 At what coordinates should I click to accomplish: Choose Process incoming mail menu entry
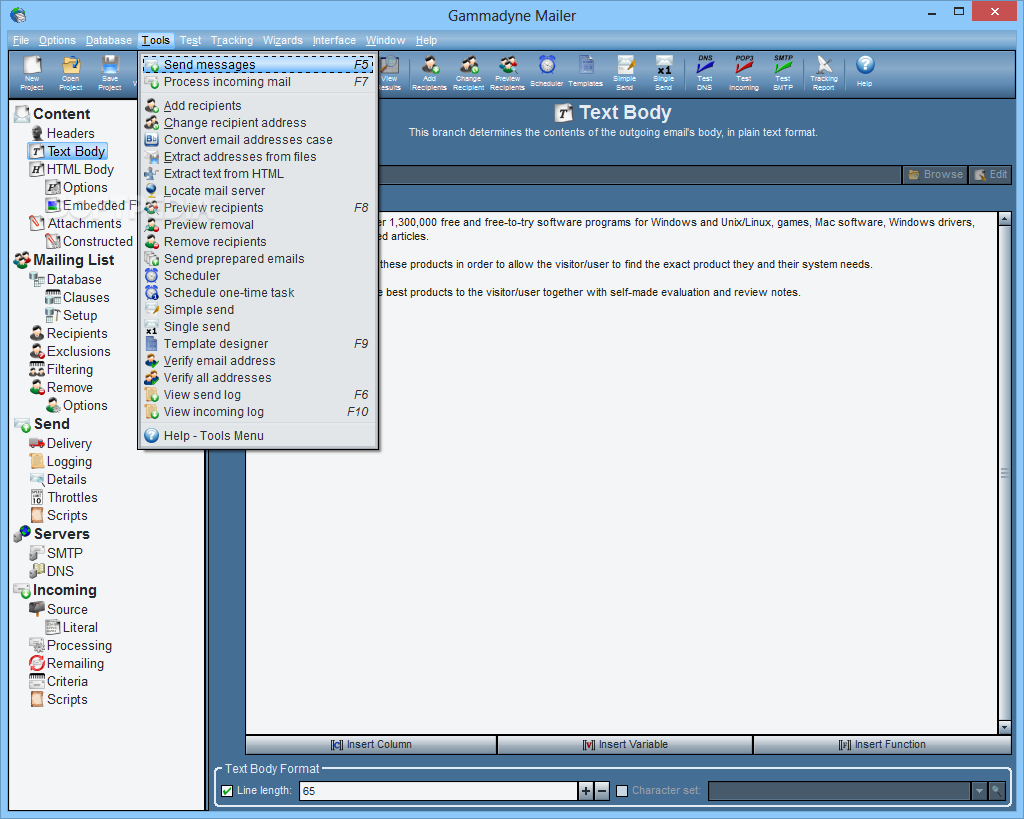[258, 82]
